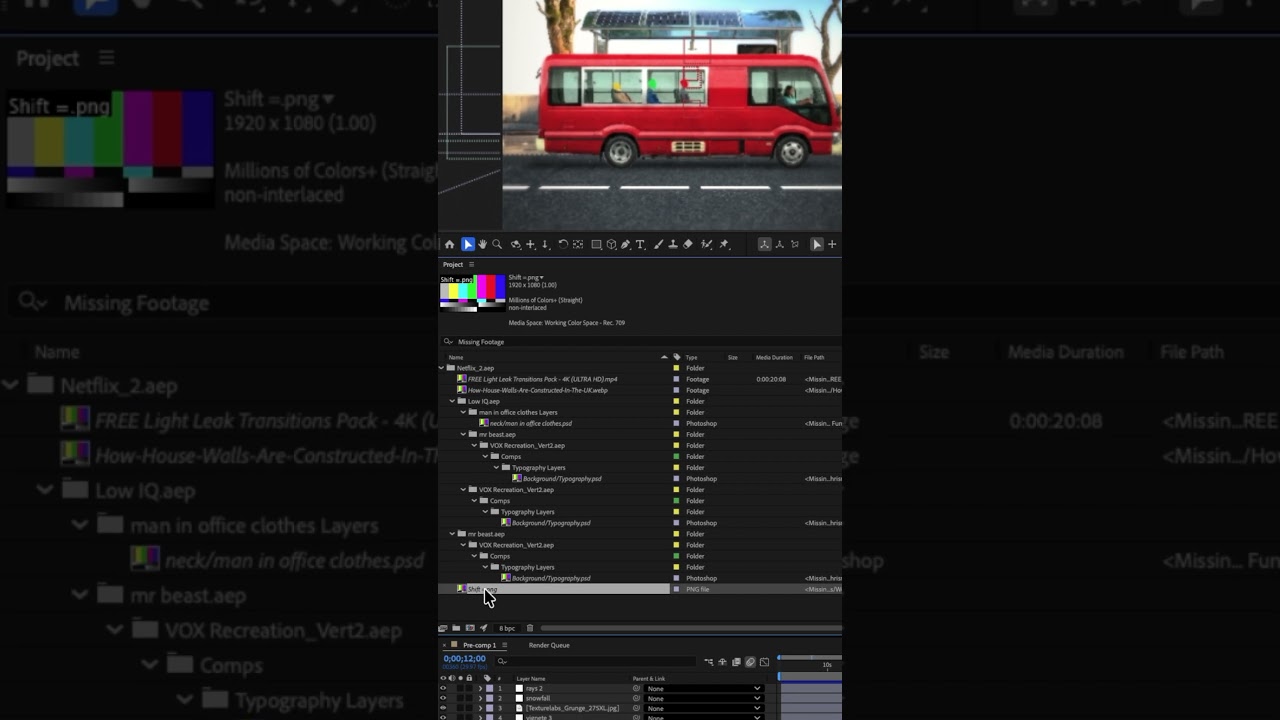Click label color swatch of rays 2 layer

point(489,688)
